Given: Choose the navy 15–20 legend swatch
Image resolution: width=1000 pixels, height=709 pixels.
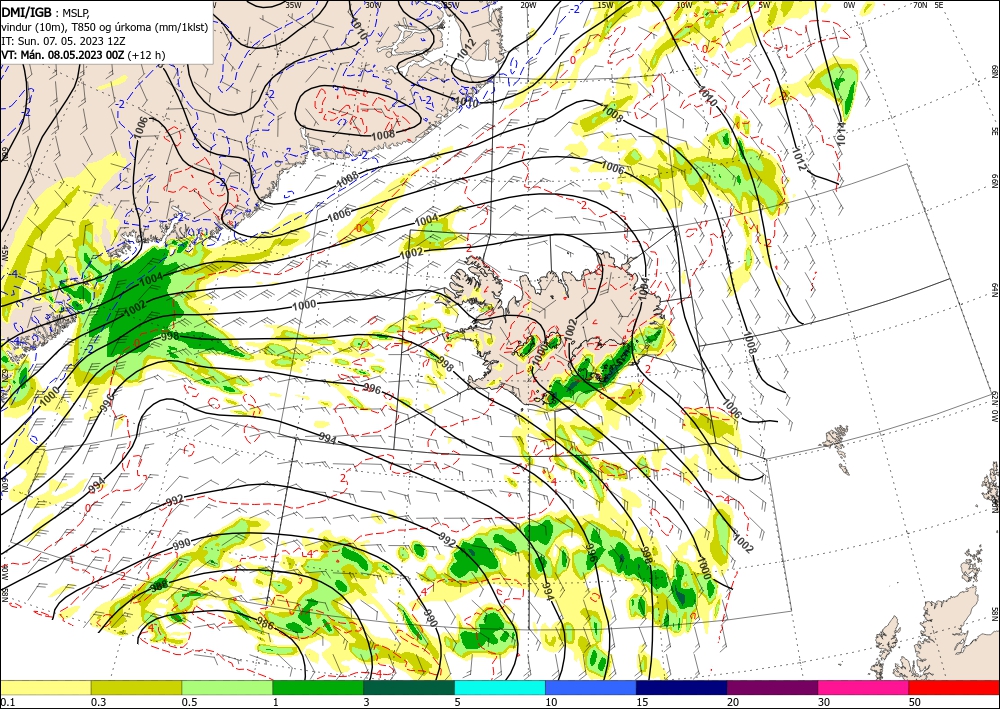Looking at the screenshot, I should [682, 687].
